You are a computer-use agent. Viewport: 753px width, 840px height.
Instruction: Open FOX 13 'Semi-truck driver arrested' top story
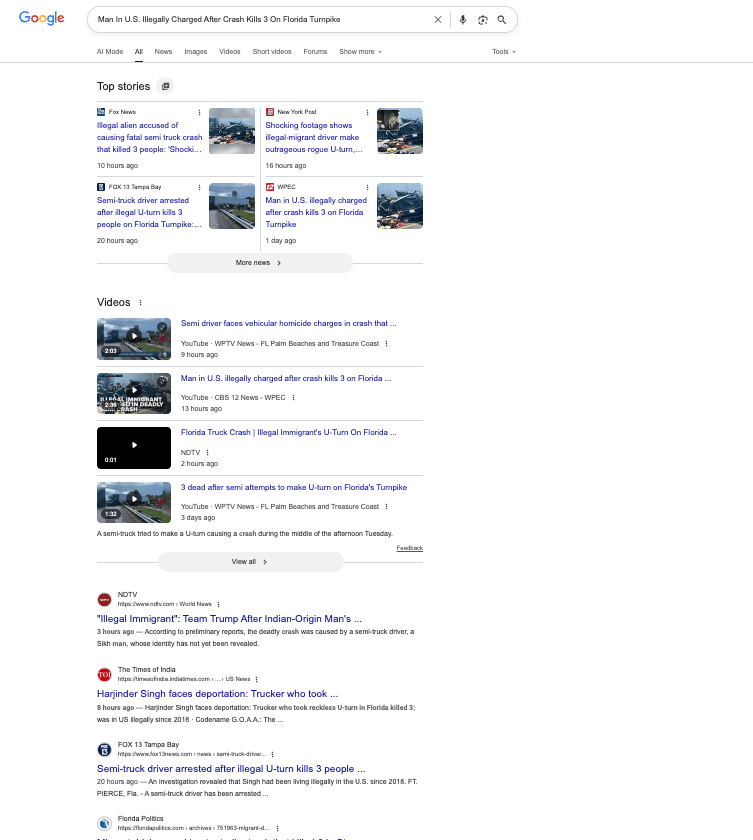point(149,212)
